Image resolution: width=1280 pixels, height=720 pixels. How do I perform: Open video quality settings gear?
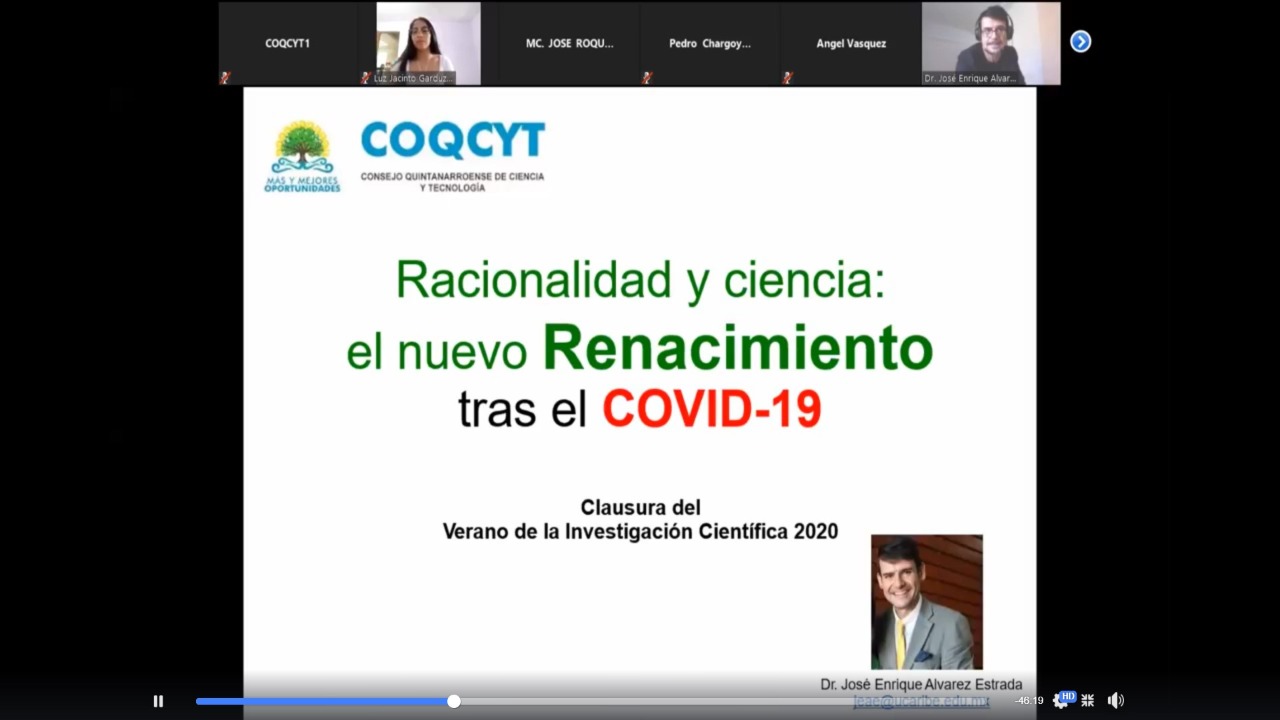[1059, 701]
